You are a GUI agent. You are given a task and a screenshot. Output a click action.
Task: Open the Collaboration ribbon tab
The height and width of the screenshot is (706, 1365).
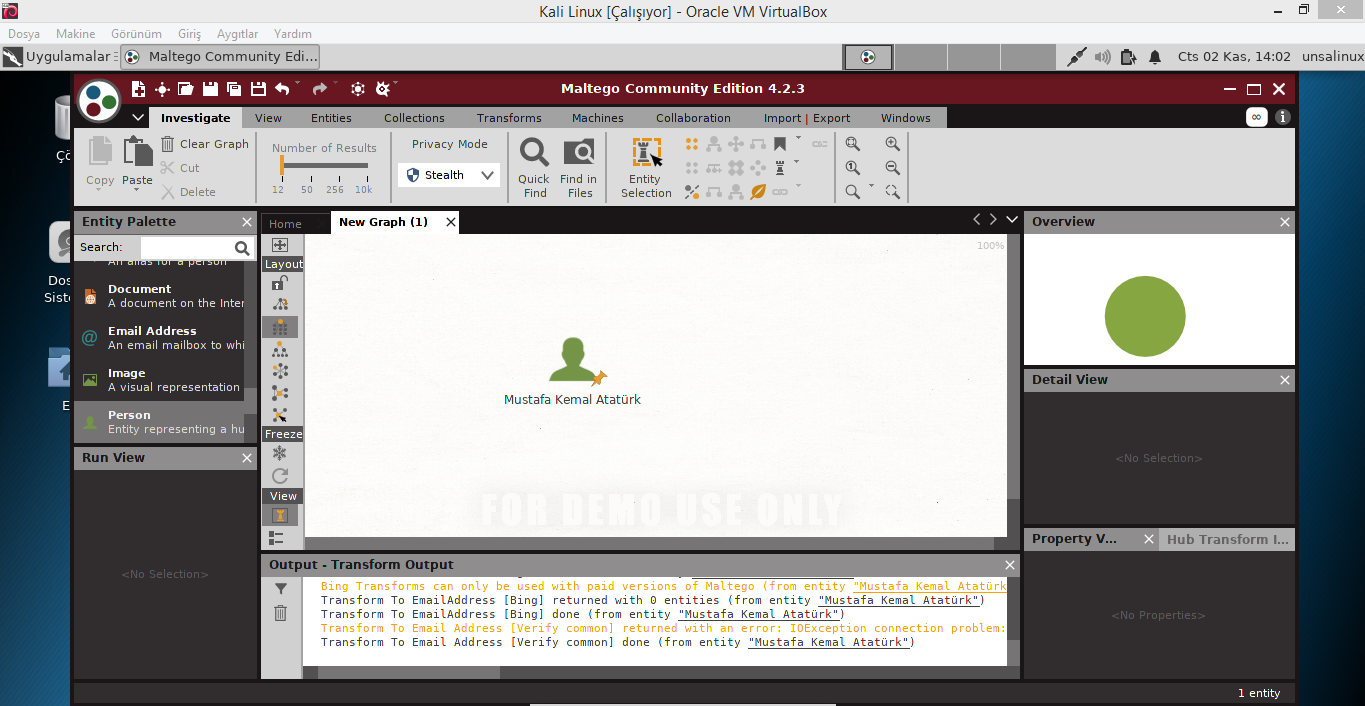pos(693,118)
